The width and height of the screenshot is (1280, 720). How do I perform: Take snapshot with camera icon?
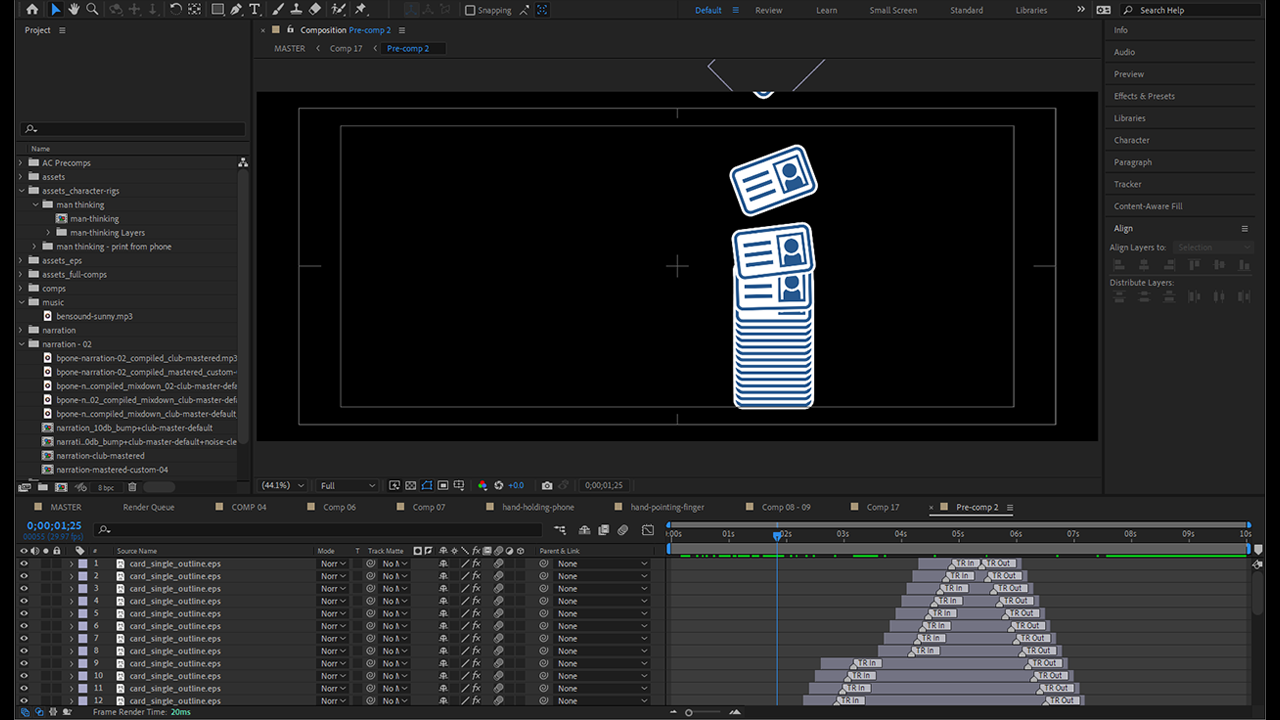pos(546,486)
